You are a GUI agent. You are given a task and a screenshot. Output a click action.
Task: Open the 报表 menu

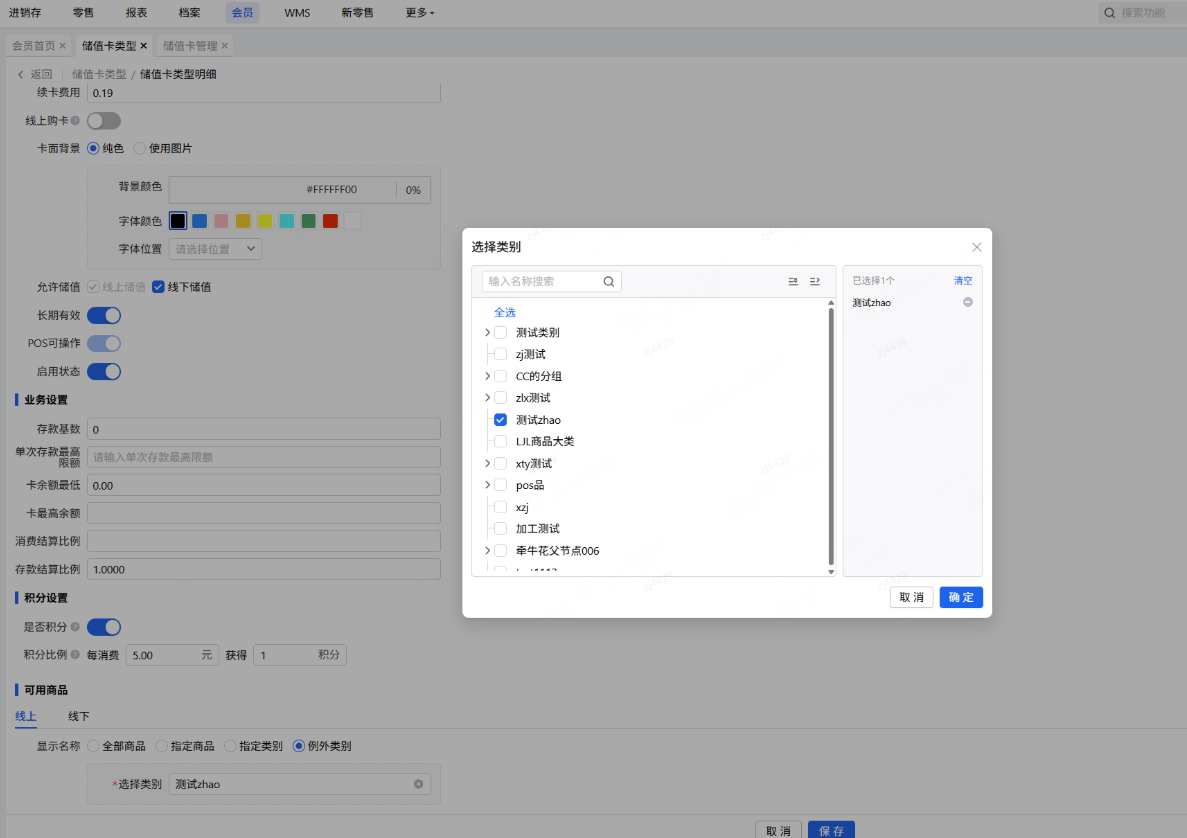tap(136, 13)
